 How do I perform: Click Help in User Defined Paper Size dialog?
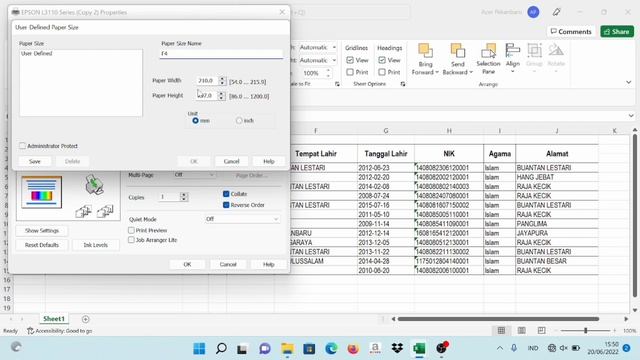269,161
